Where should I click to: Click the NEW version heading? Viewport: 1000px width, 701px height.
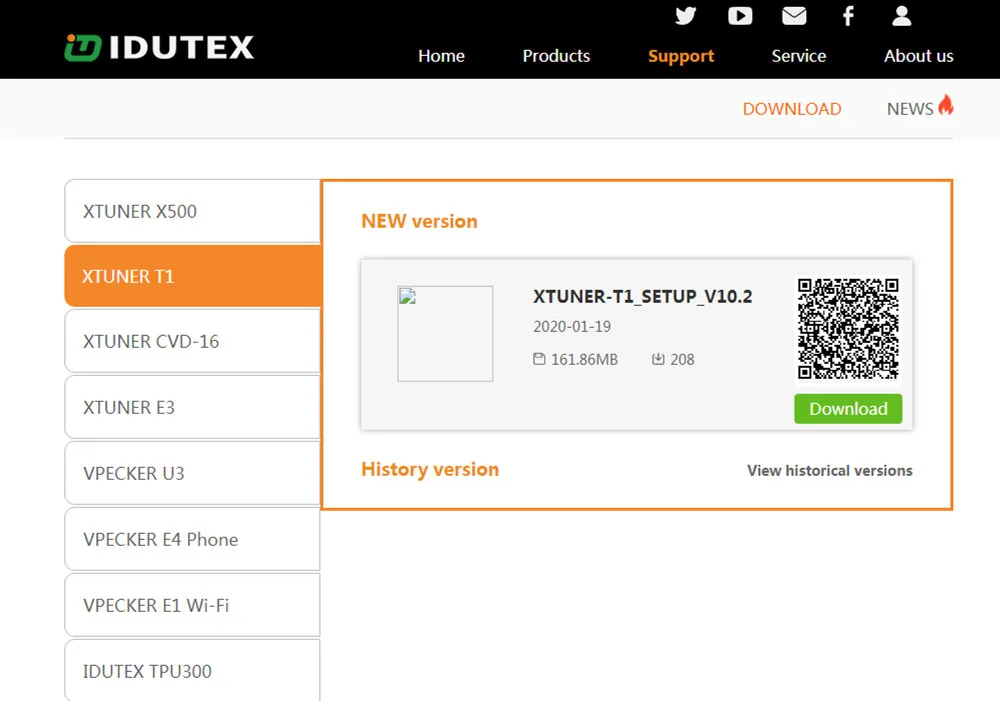click(419, 221)
